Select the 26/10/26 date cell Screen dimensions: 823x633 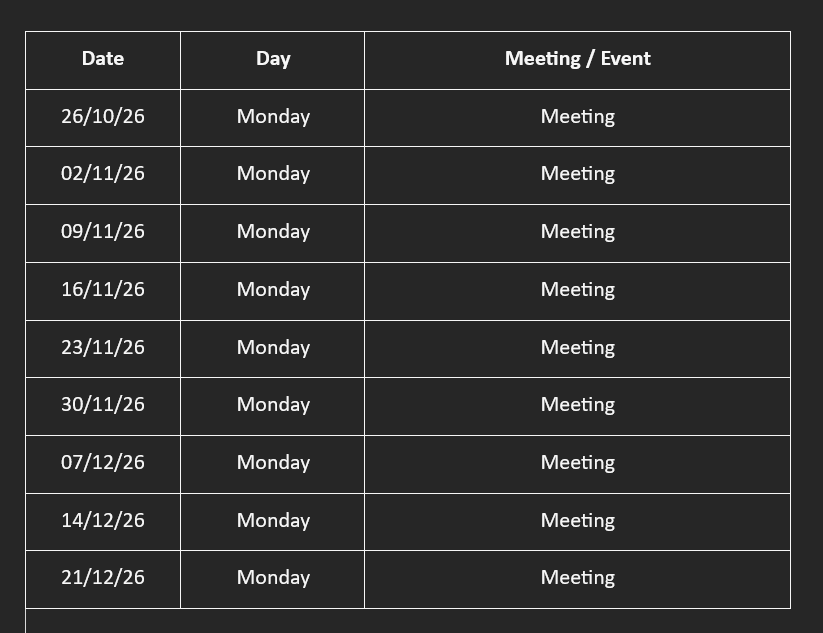103,117
